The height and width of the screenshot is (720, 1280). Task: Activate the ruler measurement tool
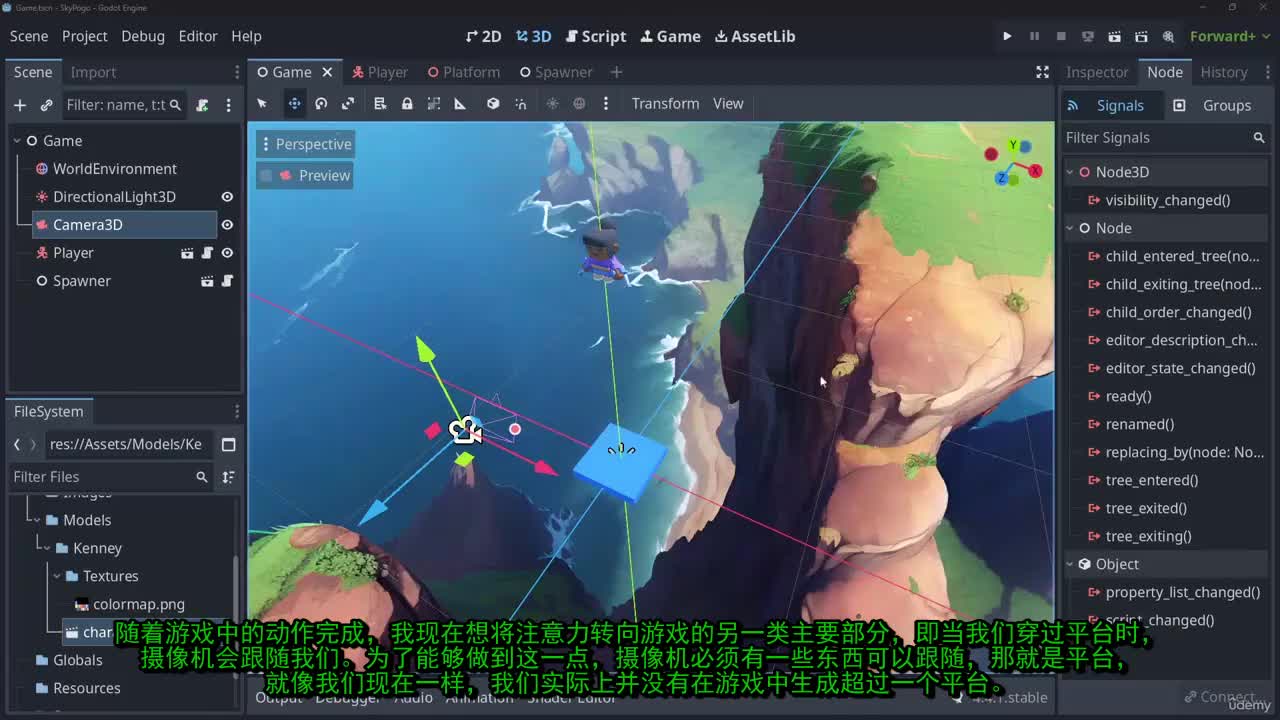coord(460,104)
